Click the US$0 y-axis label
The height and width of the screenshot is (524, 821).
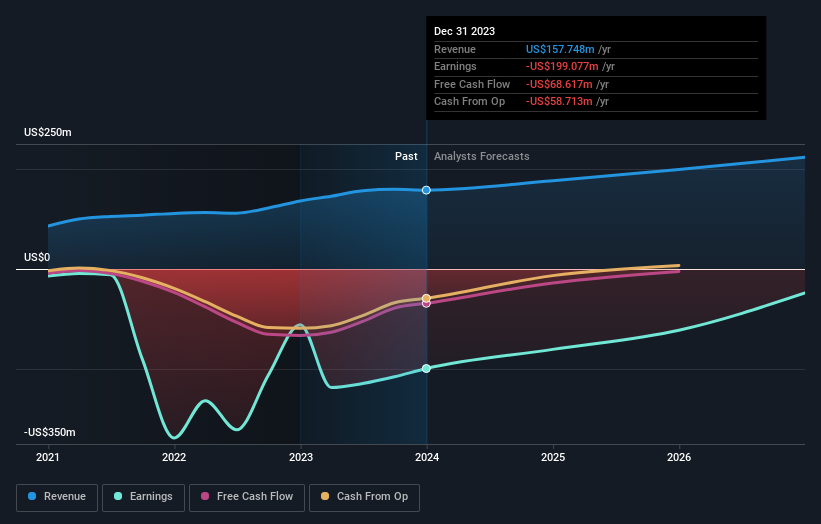tap(37, 257)
